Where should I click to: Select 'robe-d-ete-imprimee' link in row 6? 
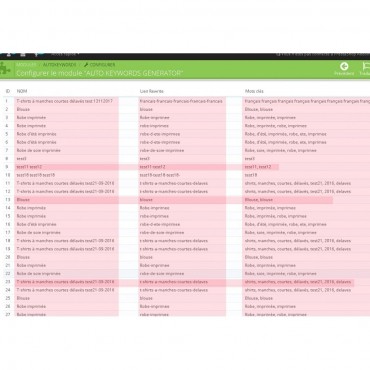tap(160, 142)
